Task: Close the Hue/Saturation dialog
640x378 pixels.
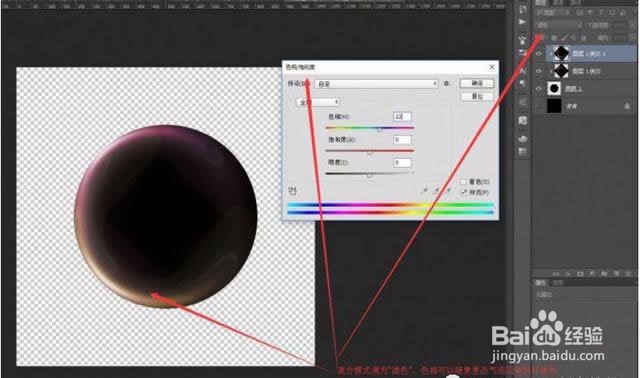Action: click(492, 67)
